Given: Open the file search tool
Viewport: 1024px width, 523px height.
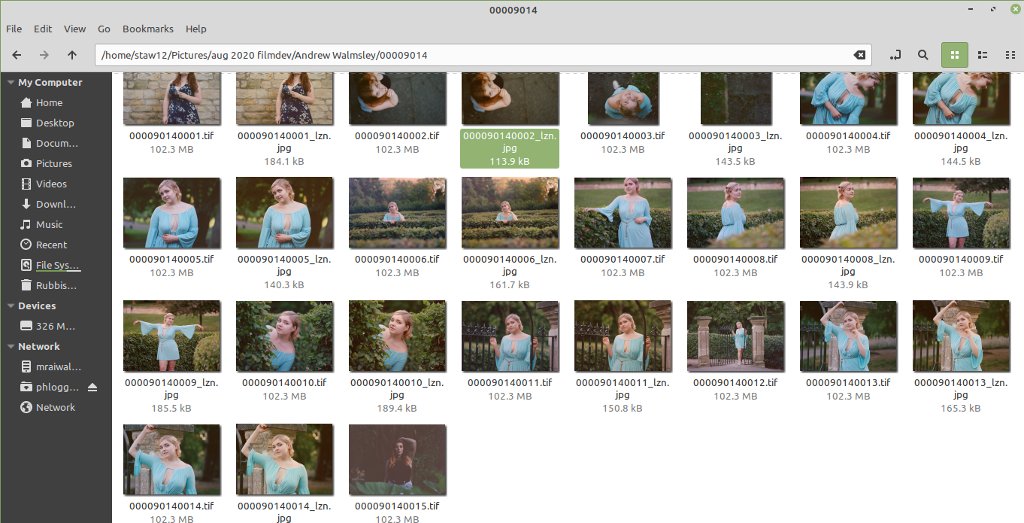Looking at the screenshot, I should point(923,55).
